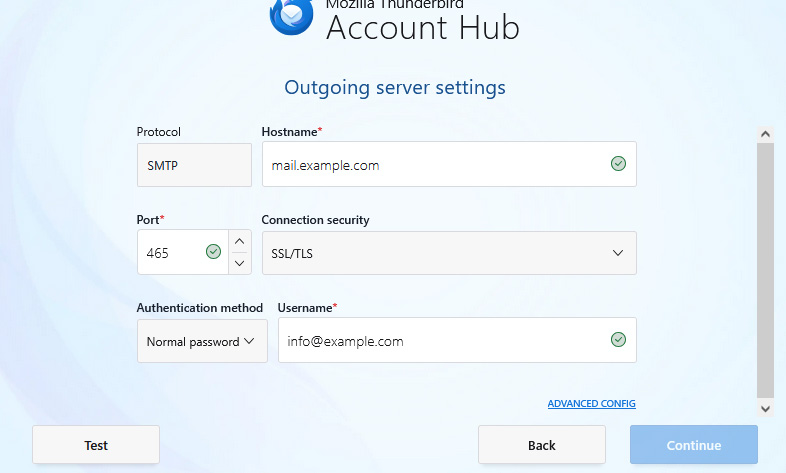Click the scrollbar down arrow
This screenshot has height=473, width=786.
(x=765, y=408)
